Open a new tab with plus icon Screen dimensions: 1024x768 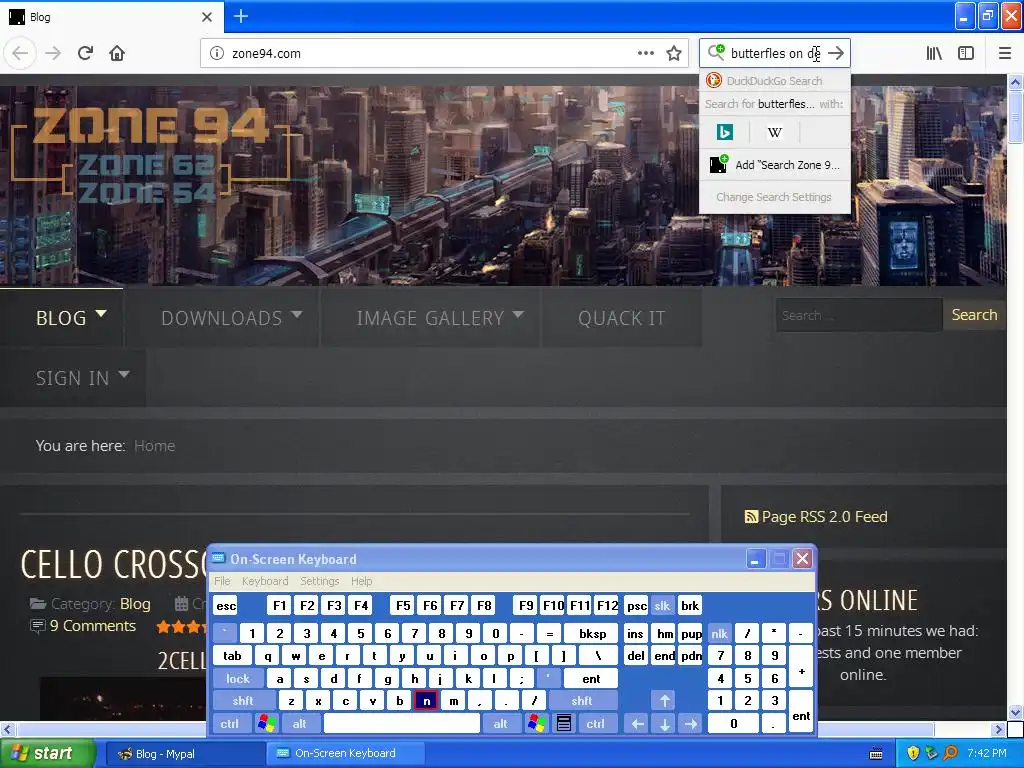point(240,16)
